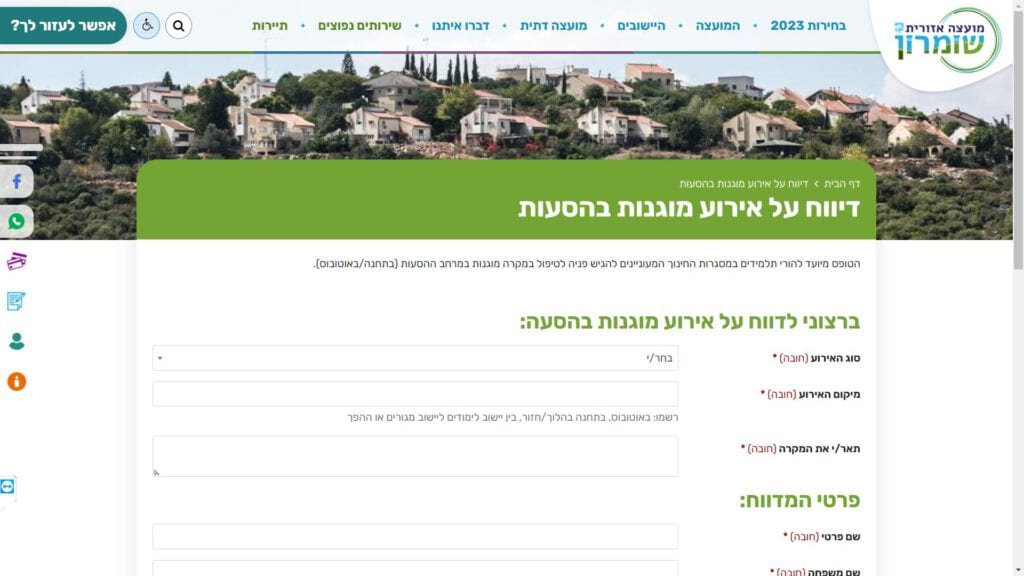Image resolution: width=1024 pixels, height=576 pixels.
Task: Open the TeamViewer remote support icon
Action: click(x=9, y=486)
